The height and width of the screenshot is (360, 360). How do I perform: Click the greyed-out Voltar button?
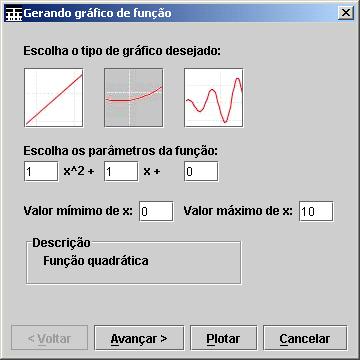pyautogui.click(x=50, y=338)
